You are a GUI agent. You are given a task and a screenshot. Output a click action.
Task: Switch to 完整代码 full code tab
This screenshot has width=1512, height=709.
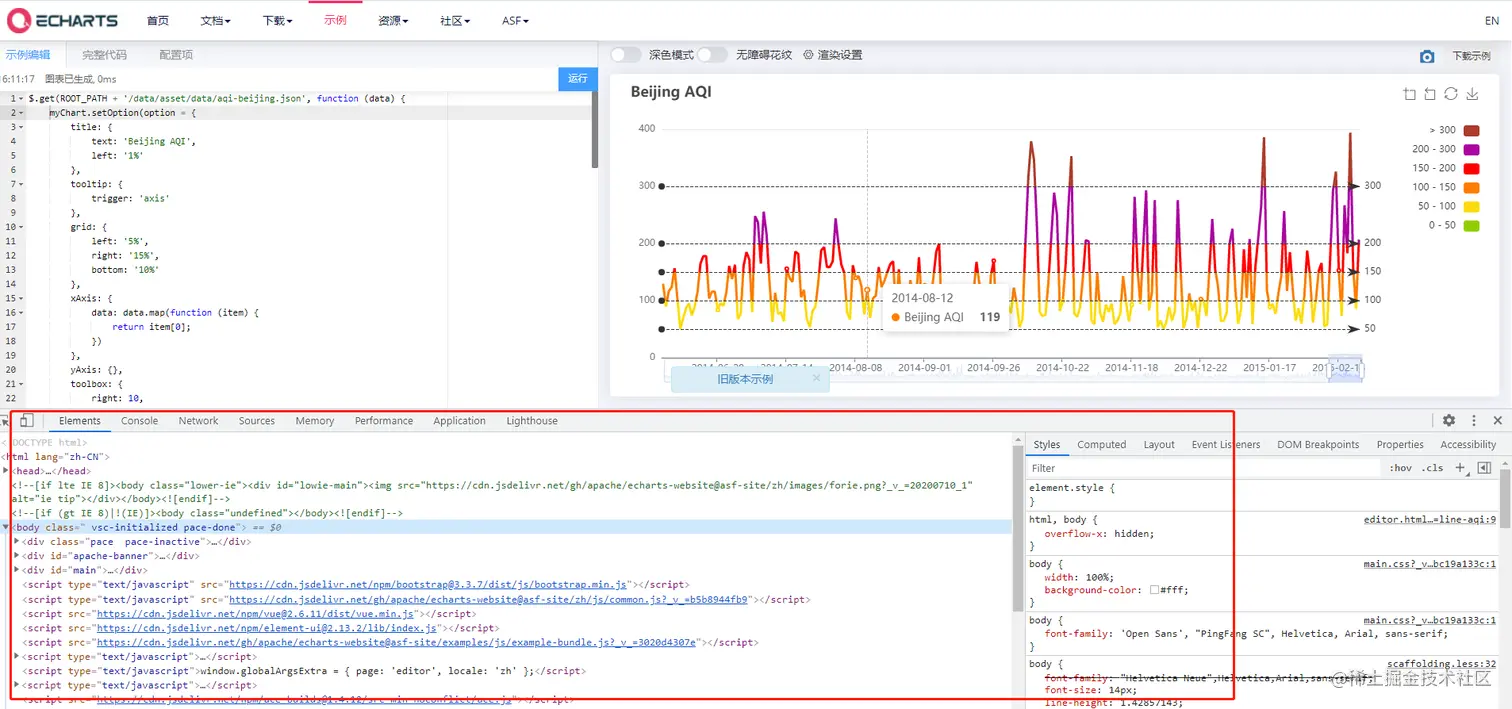pos(104,55)
